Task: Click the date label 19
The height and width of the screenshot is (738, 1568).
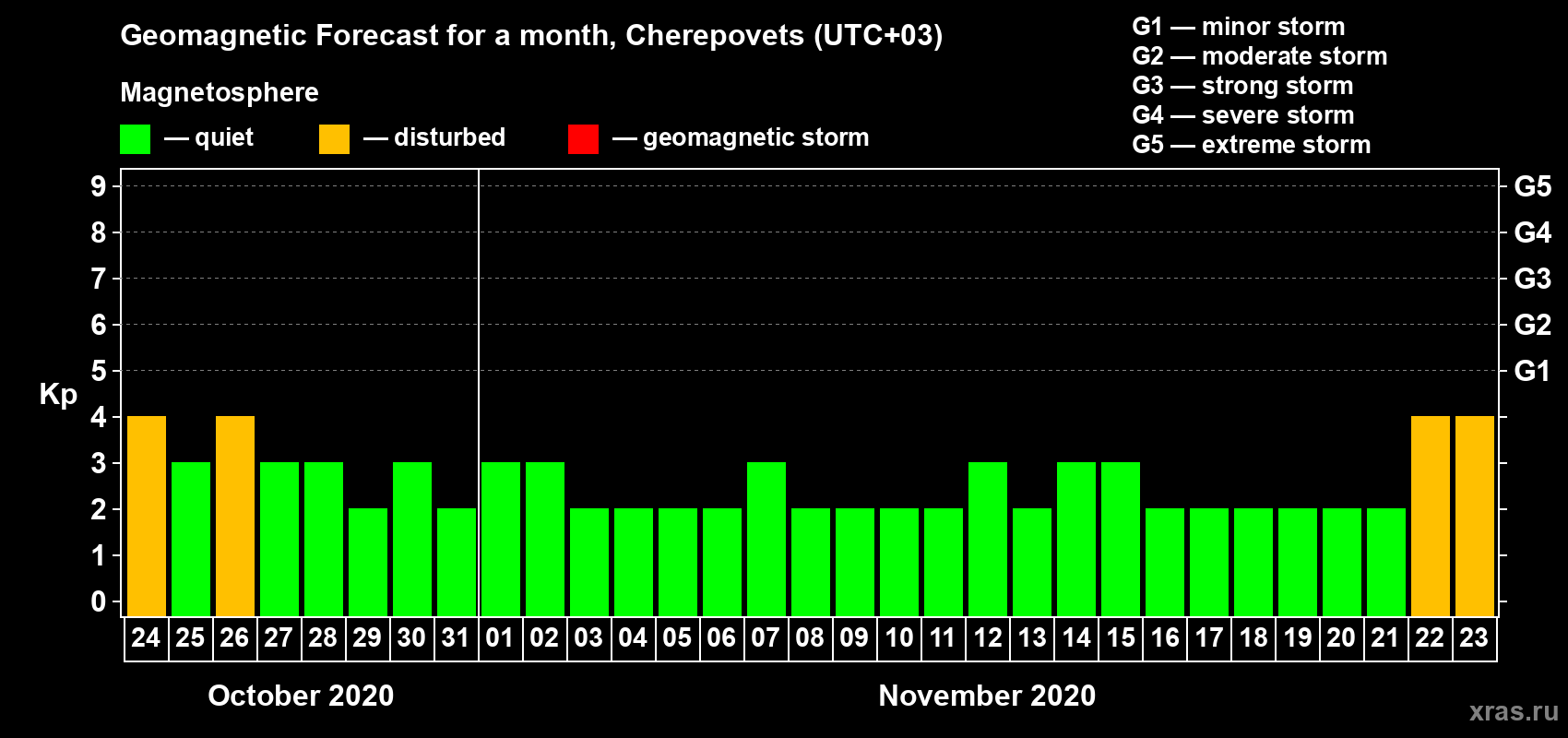Action: tap(1298, 638)
